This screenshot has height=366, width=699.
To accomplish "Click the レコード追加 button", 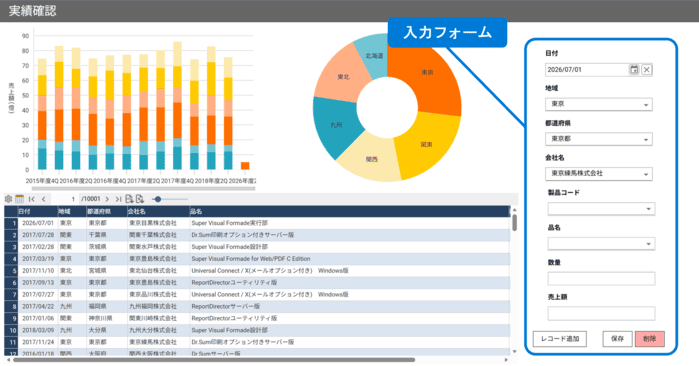I will pyautogui.click(x=560, y=339).
